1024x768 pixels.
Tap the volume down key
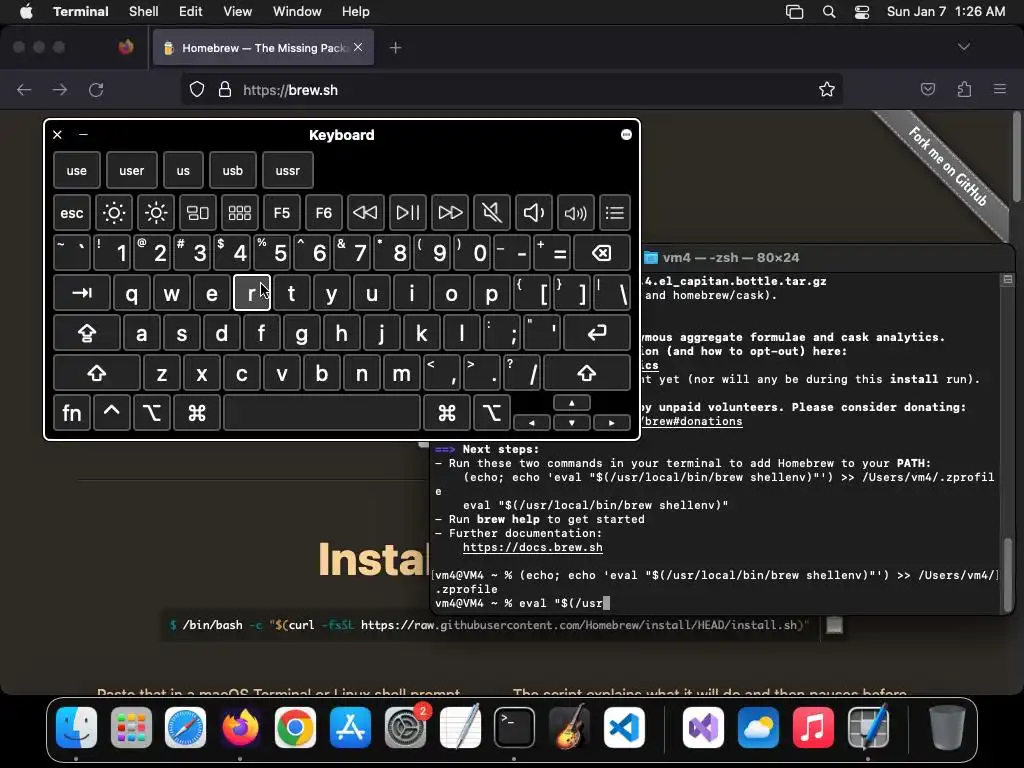(x=534, y=213)
